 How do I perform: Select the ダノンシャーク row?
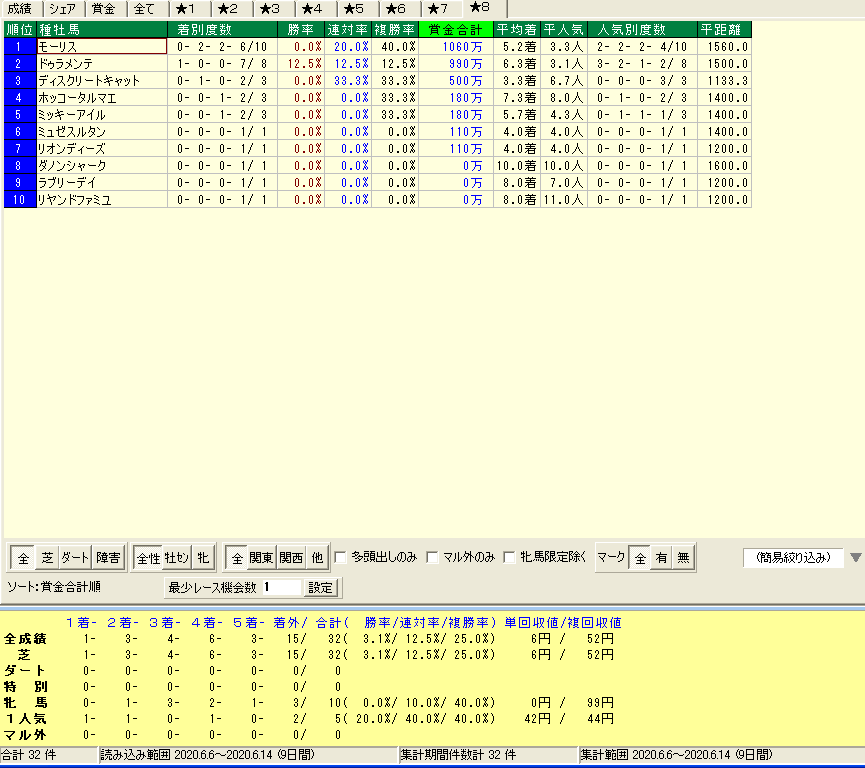[x=377, y=166]
